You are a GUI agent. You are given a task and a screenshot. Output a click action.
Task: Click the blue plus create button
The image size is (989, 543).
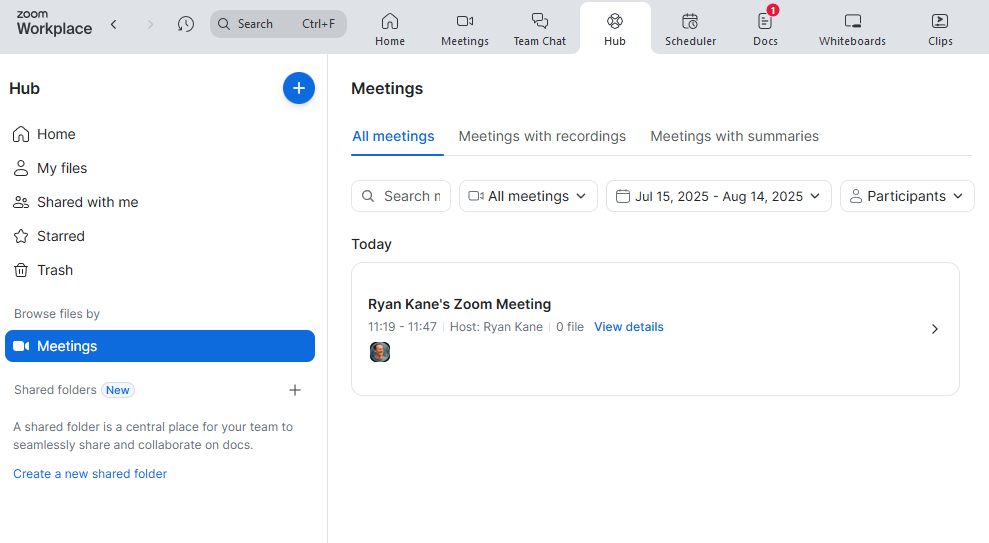click(299, 88)
